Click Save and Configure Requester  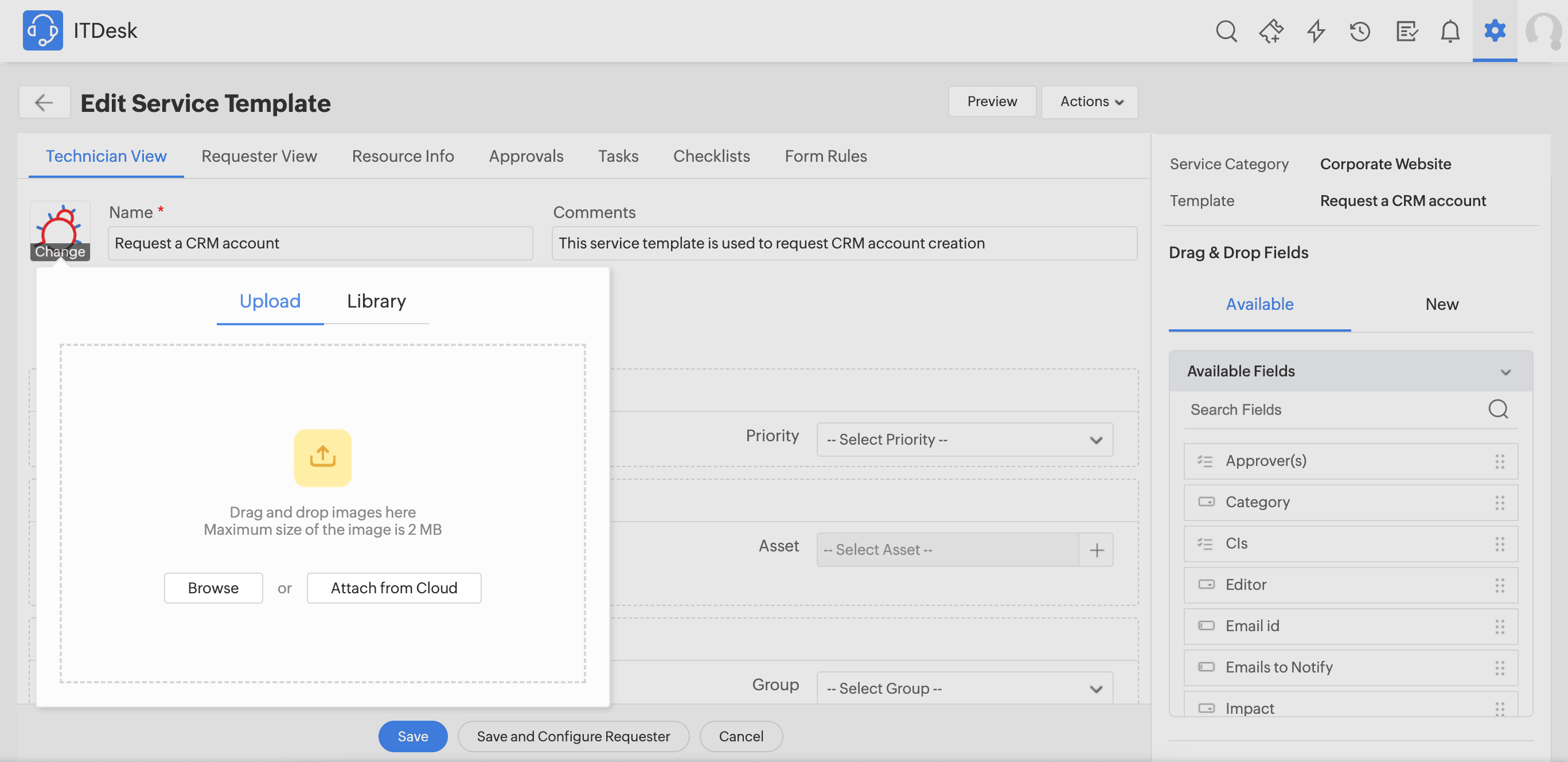pyautogui.click(x=573, y=736)
